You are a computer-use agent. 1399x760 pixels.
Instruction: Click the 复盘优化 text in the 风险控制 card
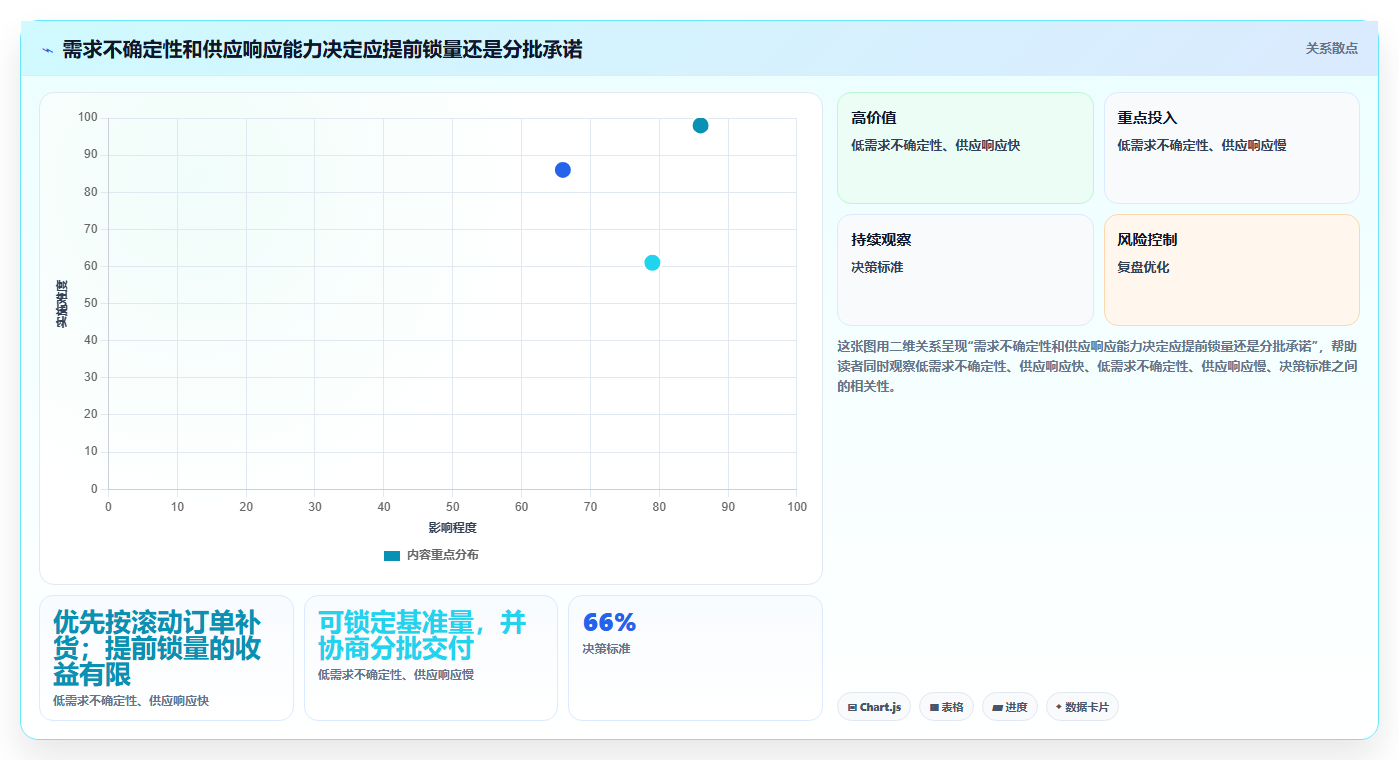click(x=1143, y=267)
